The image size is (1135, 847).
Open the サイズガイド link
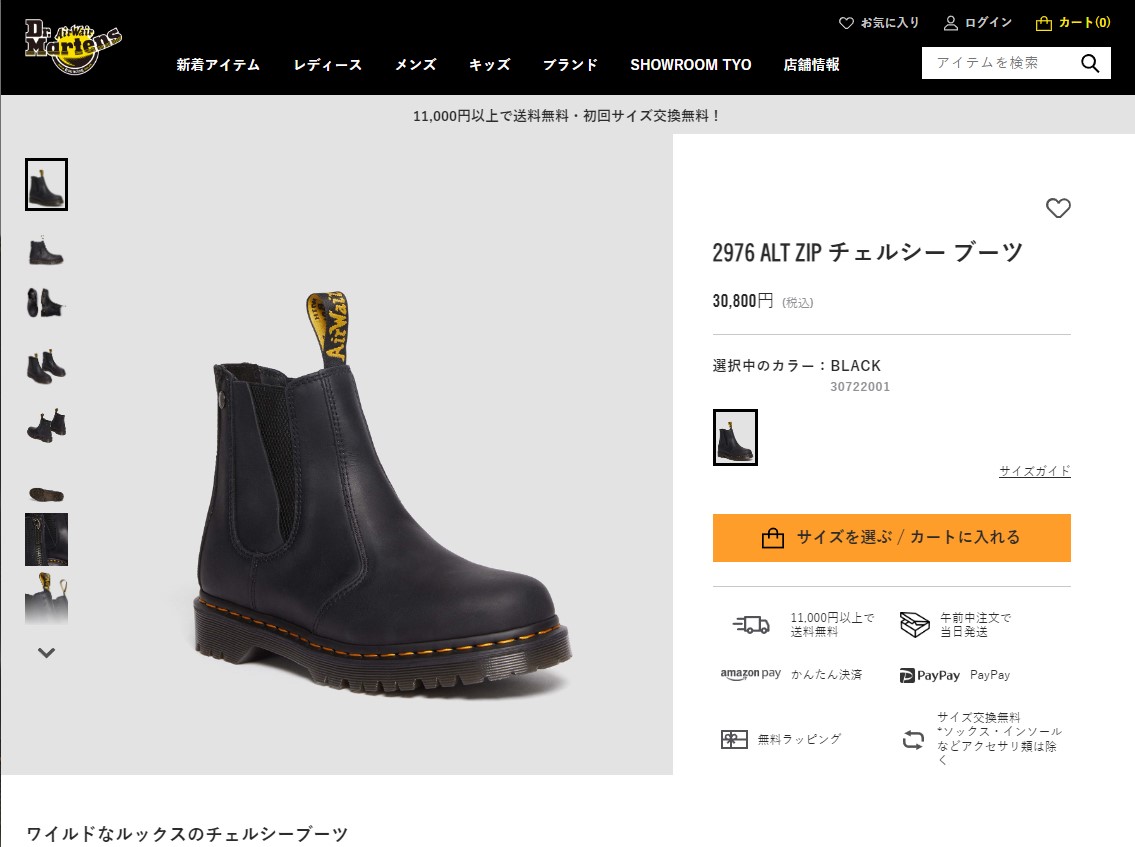1034,471
